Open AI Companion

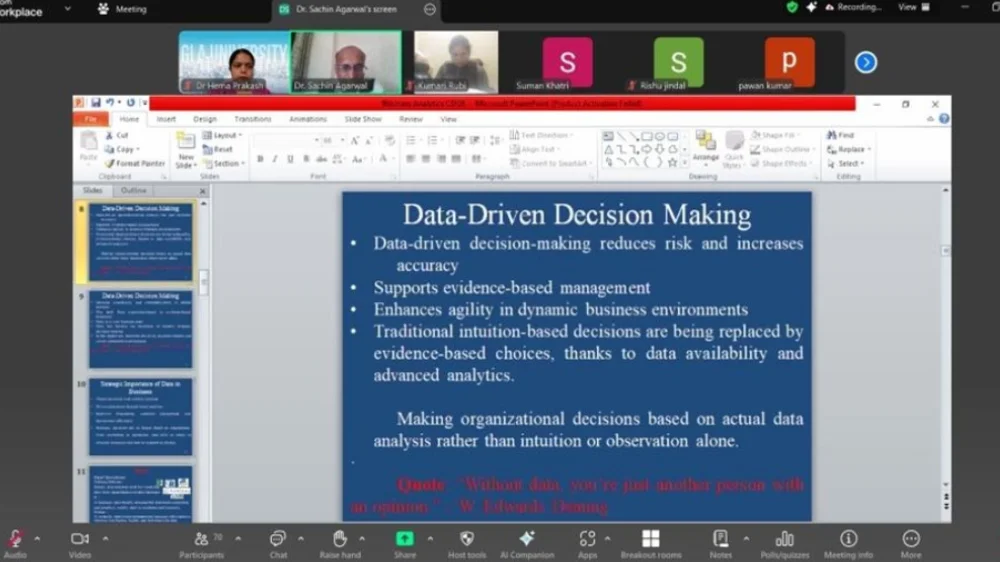coord(526,540)
